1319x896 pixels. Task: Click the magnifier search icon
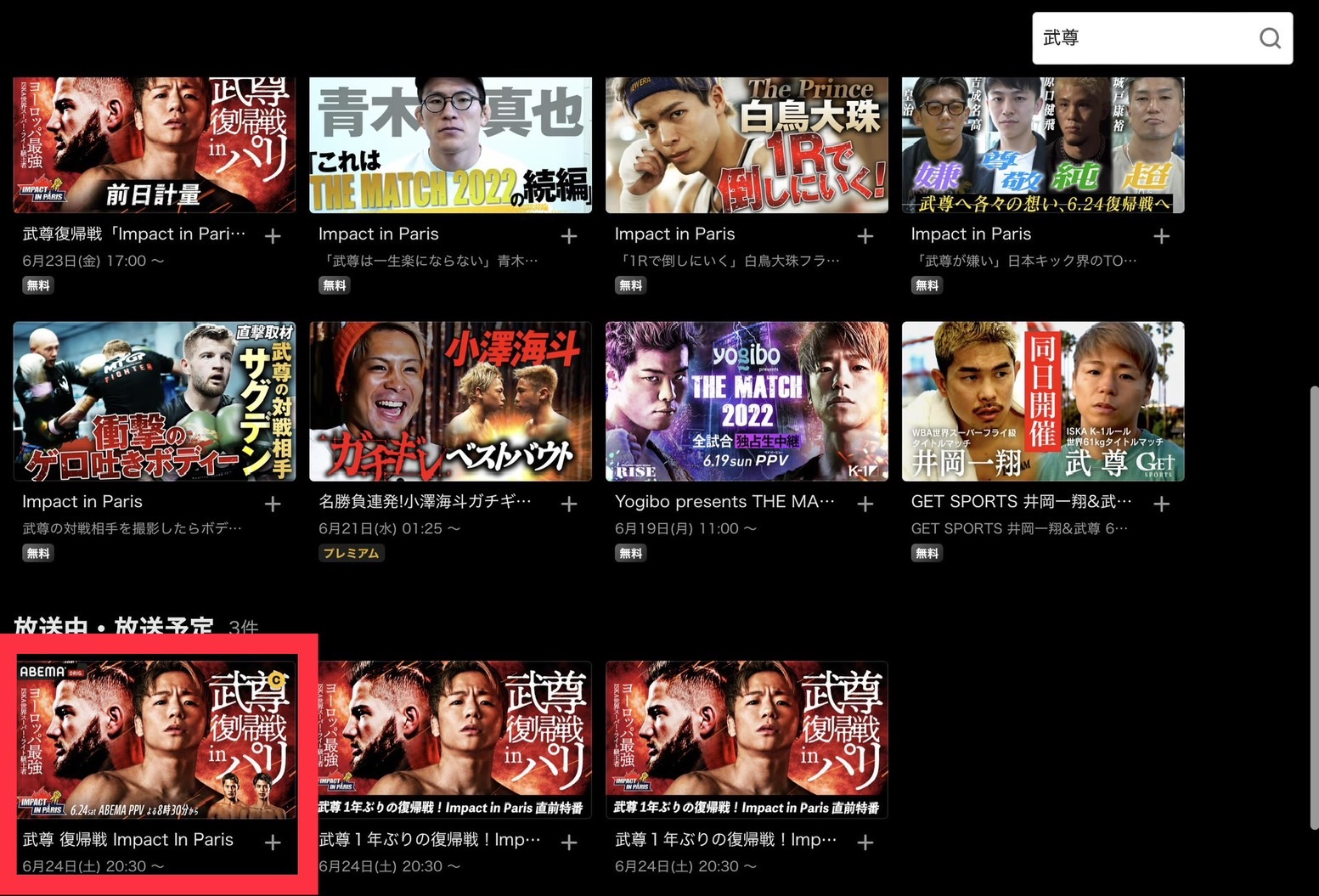pos(1270,38)
